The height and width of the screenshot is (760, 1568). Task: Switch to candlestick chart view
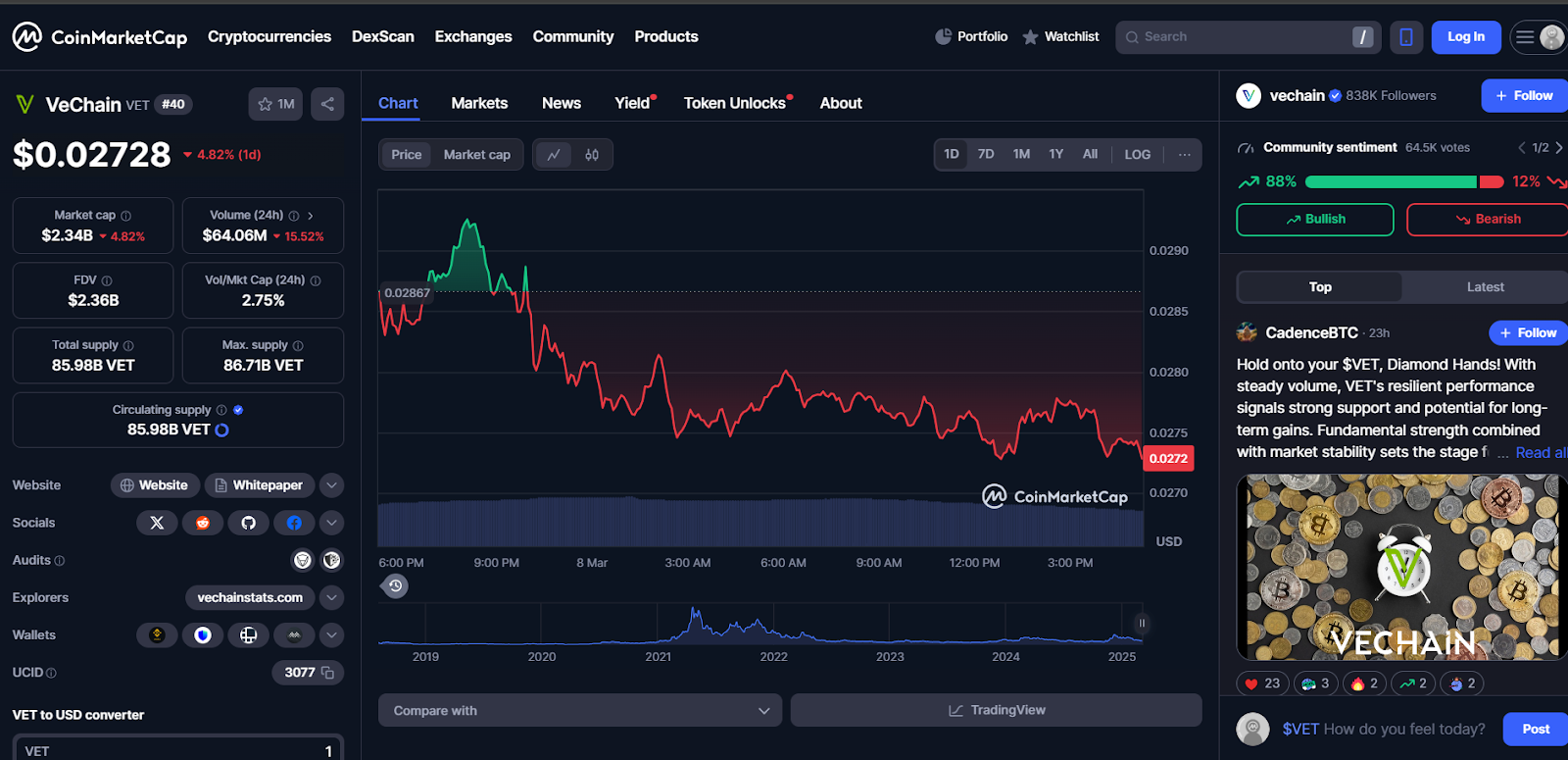coord(592,155)
